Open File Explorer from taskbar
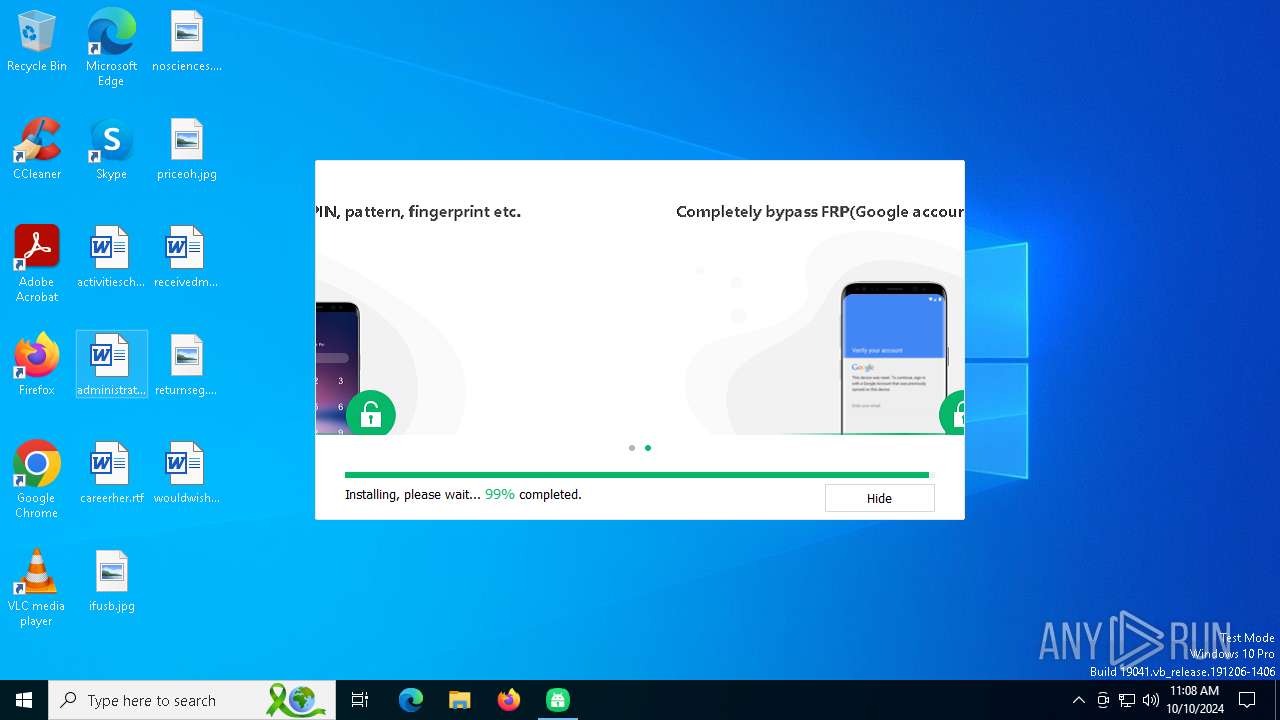Image resolution: width=1280 pixels, height=720 pixels. point(459,700)
